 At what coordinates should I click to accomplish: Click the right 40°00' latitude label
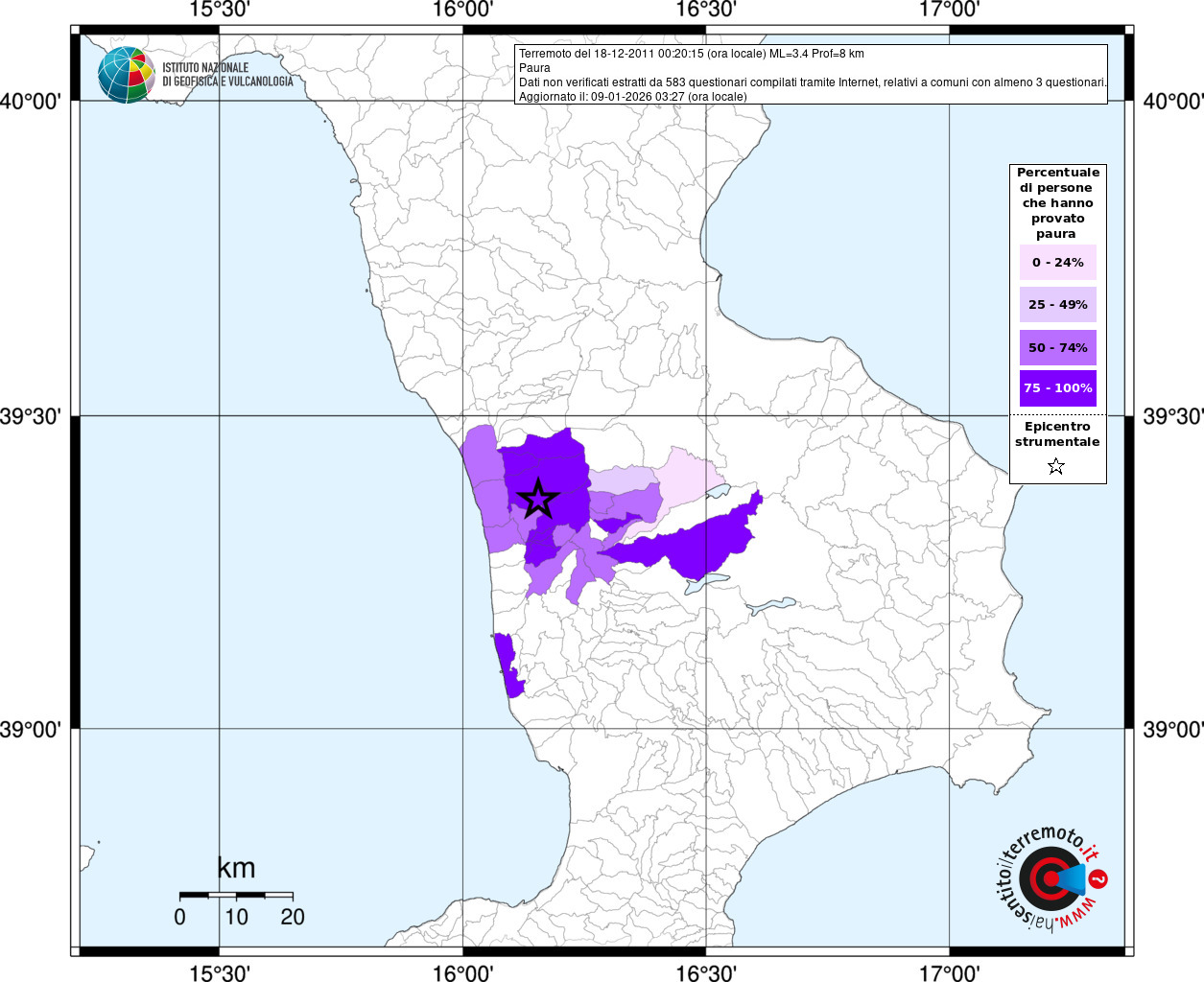click(1173, 101)
